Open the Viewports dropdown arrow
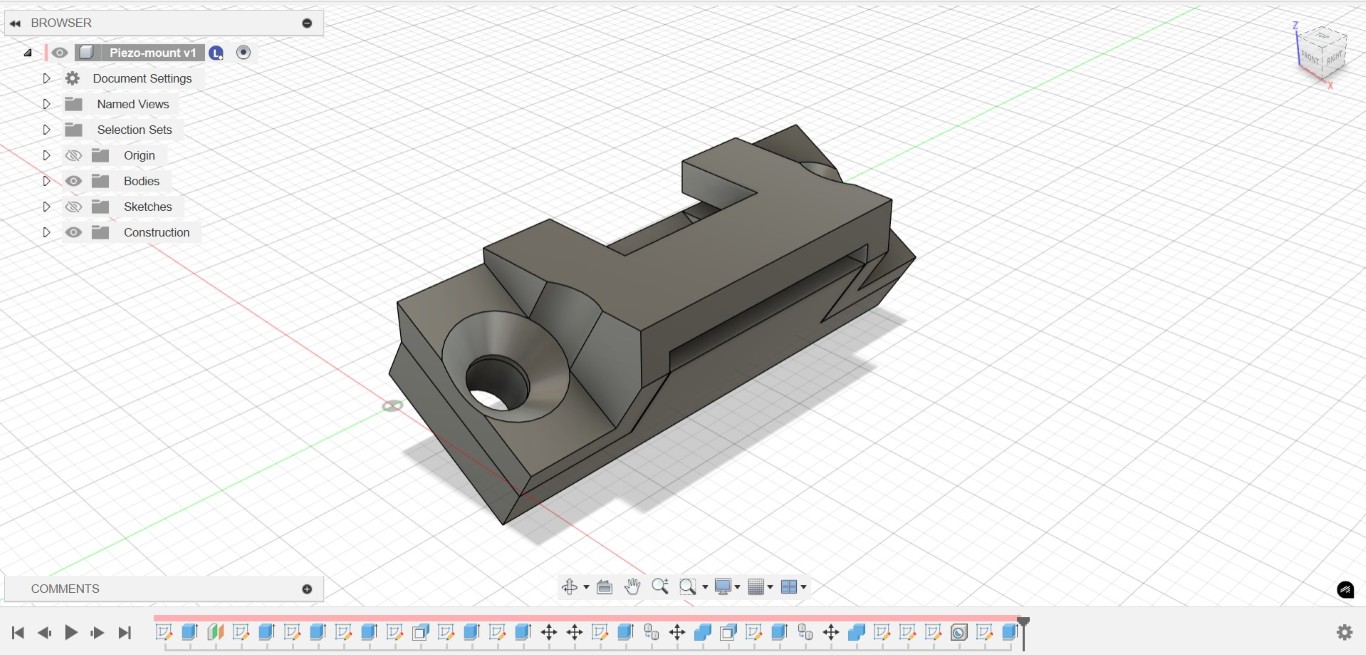Viewport: 1366px width, 655px height. coord(803,588)
